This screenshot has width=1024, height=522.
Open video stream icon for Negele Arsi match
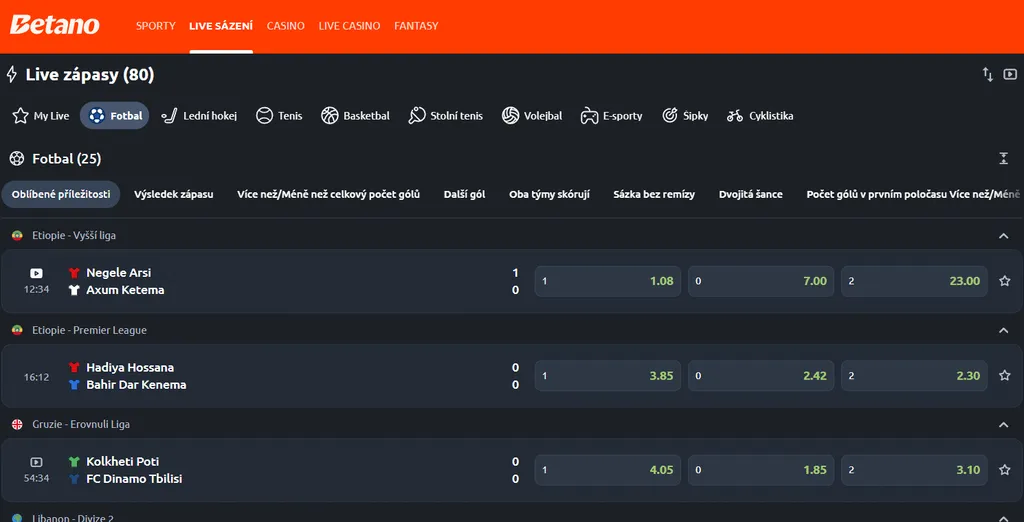tap(37, 273)
